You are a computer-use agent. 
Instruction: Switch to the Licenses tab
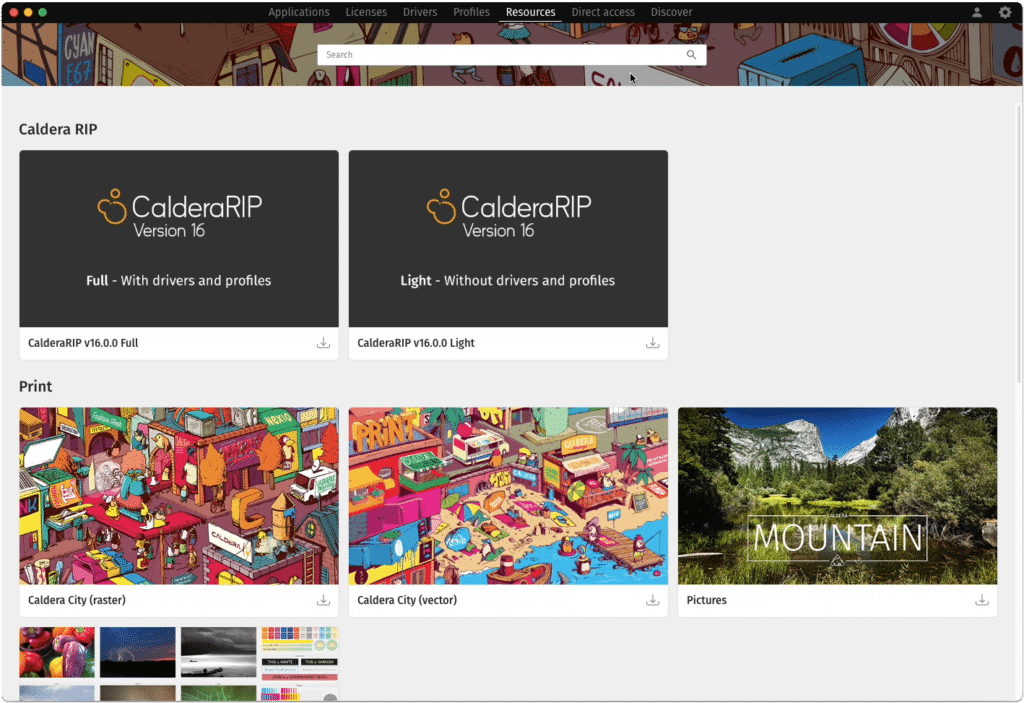[366, 12]
